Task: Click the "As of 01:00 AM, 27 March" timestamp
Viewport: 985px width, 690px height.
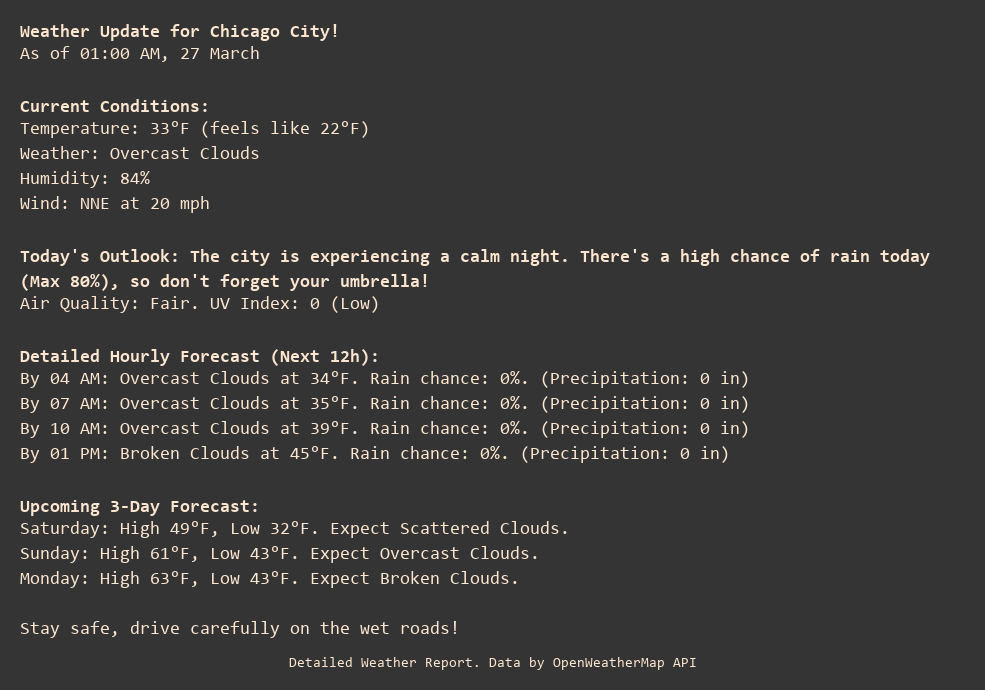Action: pyautogui.click(x=139, y=54)
